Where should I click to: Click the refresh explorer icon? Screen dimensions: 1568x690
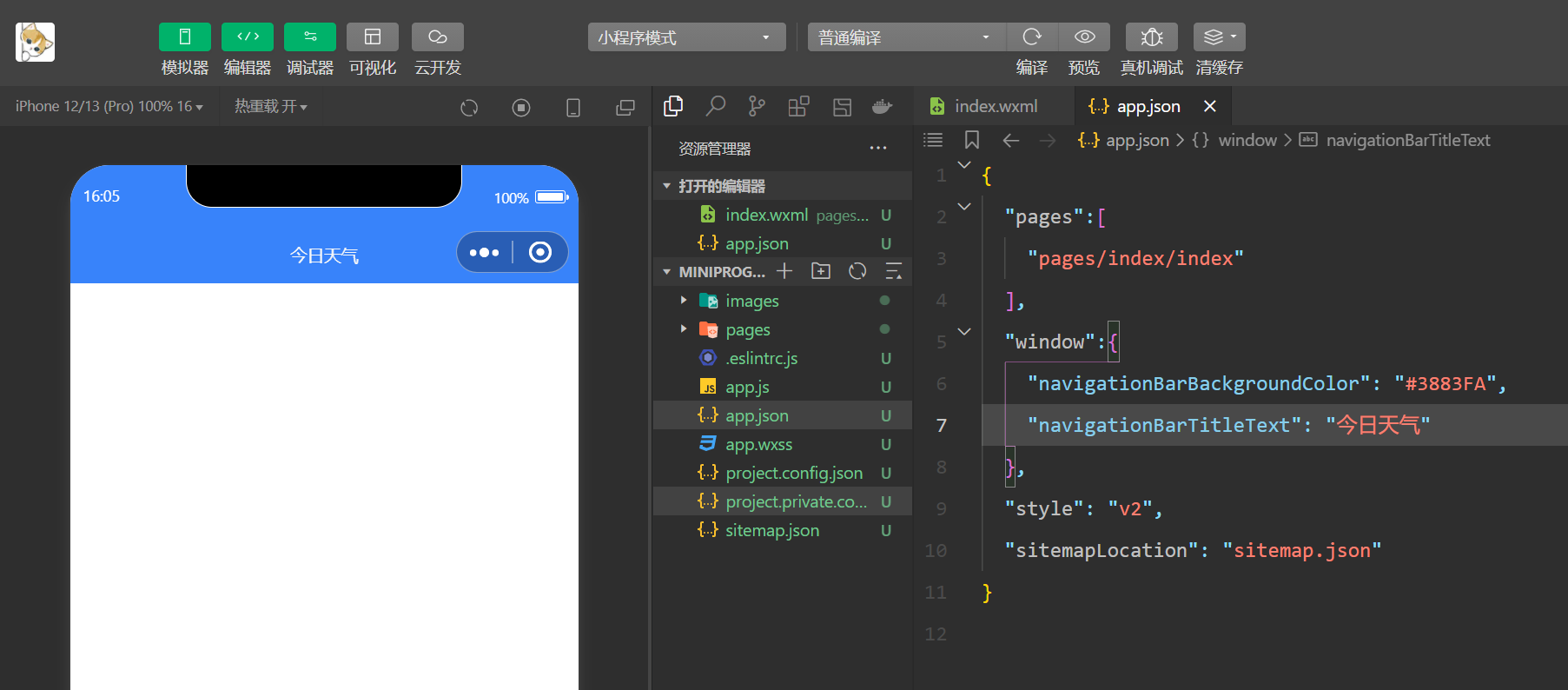857,271
